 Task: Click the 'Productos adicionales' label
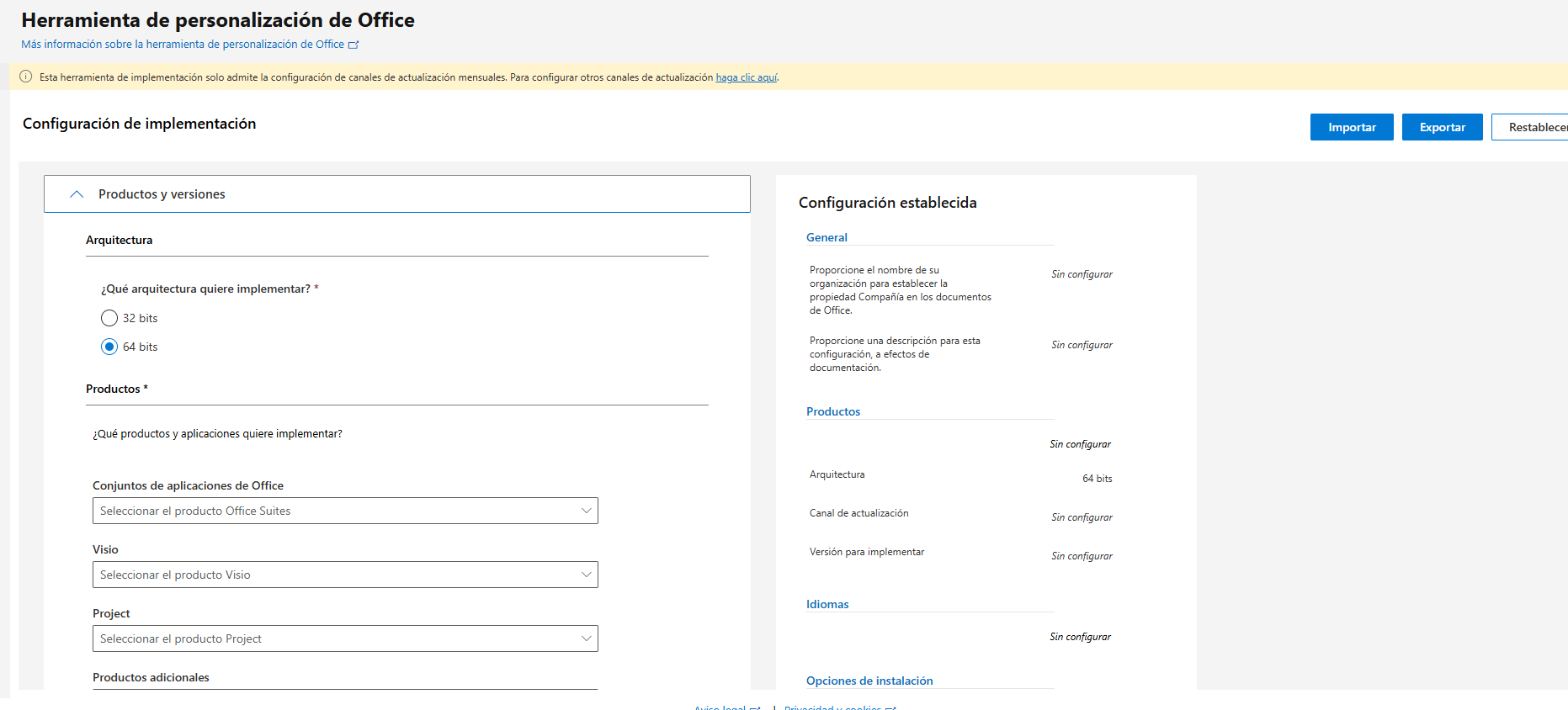point(151,677)
